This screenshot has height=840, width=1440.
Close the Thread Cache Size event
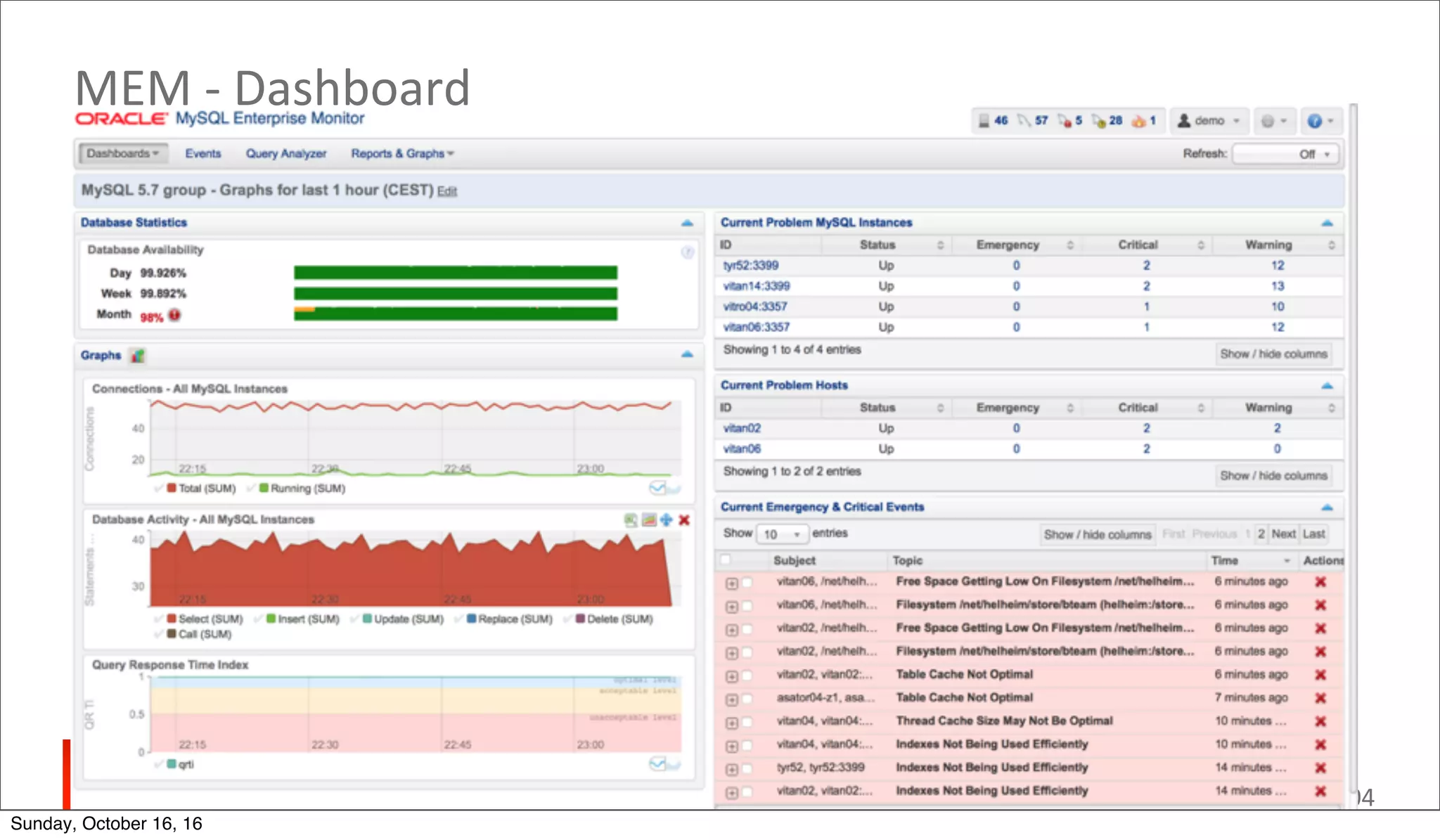1320,721
